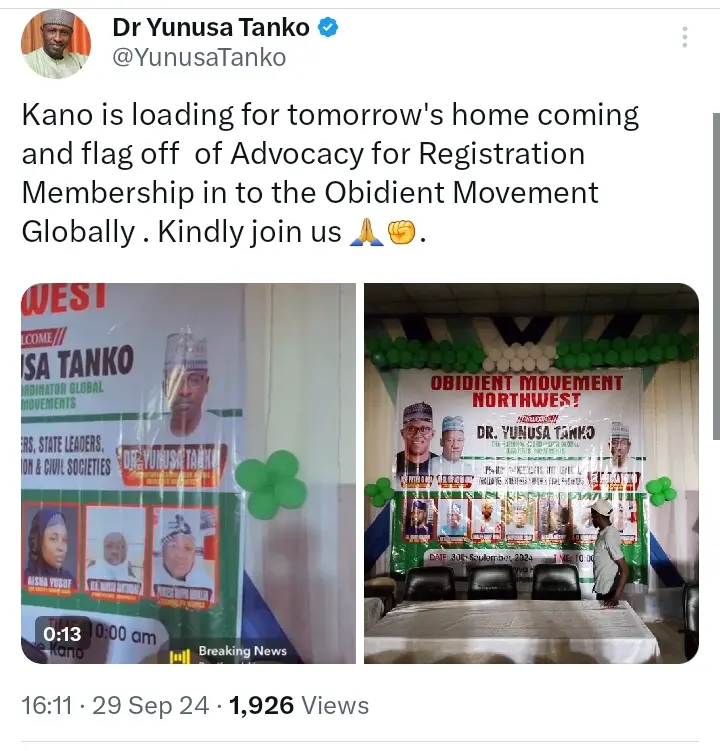The image size is (720, 751).
Task: Play the video thumbnail on the left
Action: [188, 473]
